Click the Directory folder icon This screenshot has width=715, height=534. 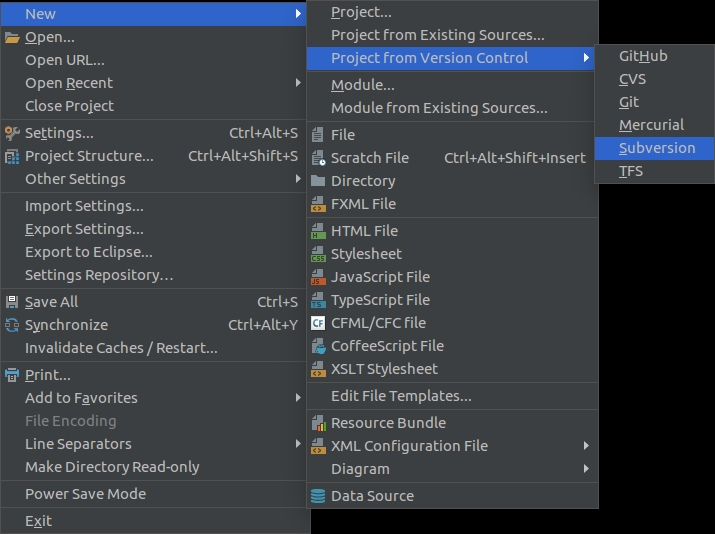[x=318, y=181]
